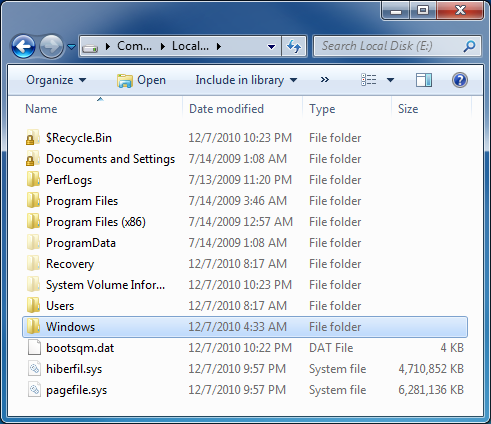Viewport: 491px width, 424px height.
Task: Select the Program Files (x86) folder icon
Action: point(33,222)
